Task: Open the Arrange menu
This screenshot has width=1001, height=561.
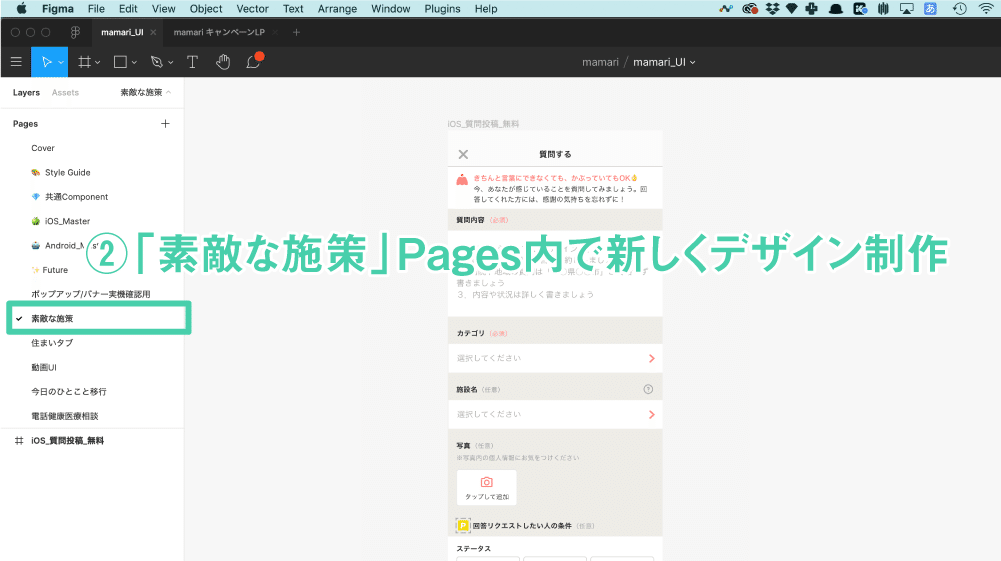Action: pos(337,9)
